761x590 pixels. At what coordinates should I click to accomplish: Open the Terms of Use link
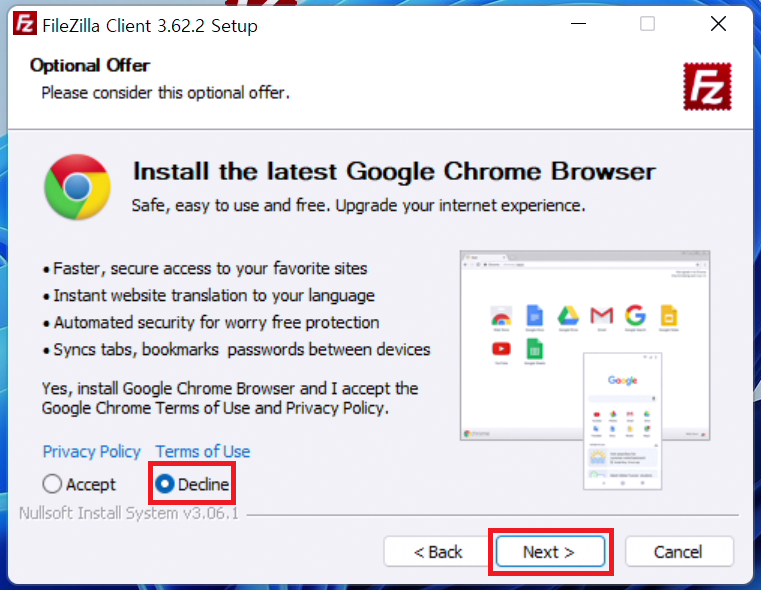pyautogui.click(x=203, y=452)
